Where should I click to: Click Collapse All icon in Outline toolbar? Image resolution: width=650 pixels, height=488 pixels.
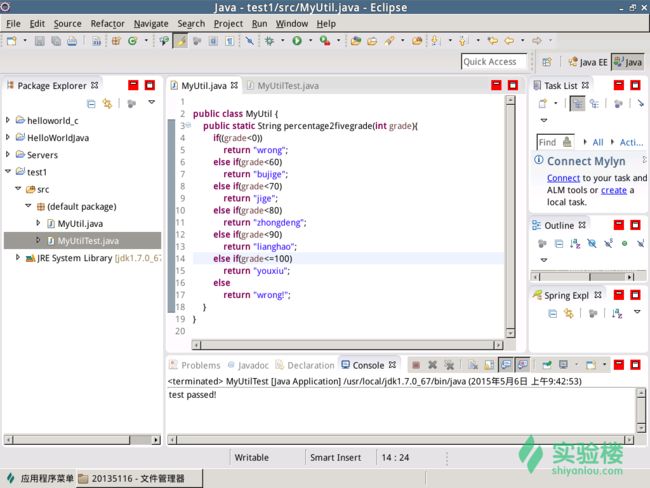tap(559, 243)
